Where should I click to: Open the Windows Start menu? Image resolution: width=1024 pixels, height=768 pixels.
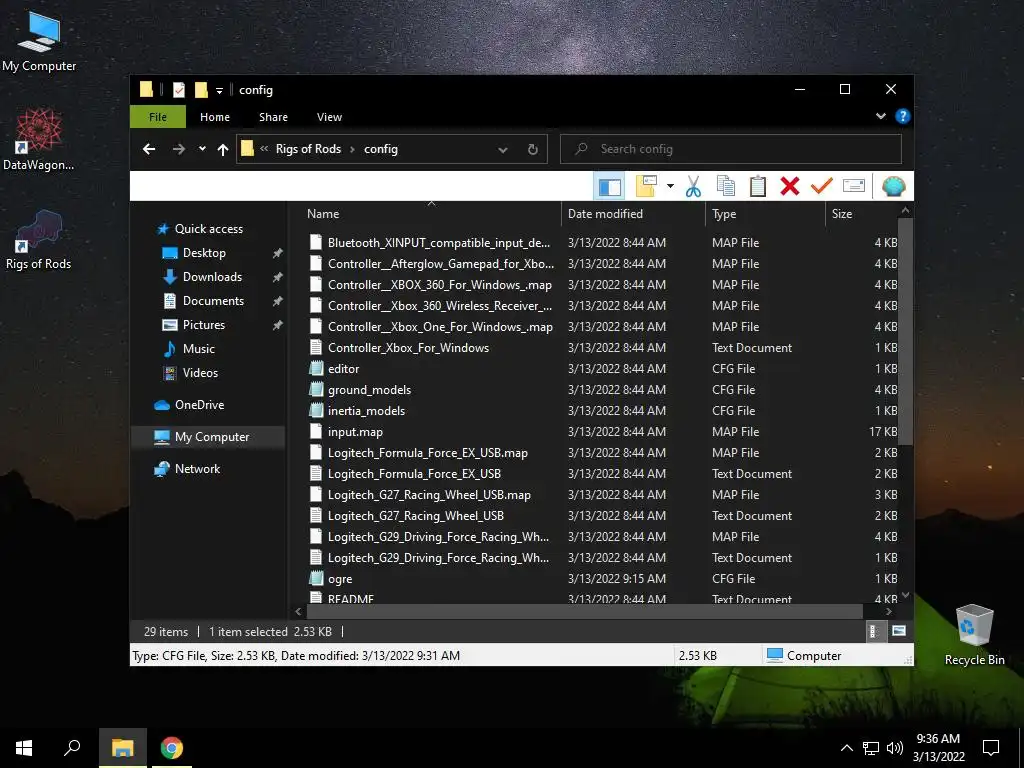[x=24, y=748]
